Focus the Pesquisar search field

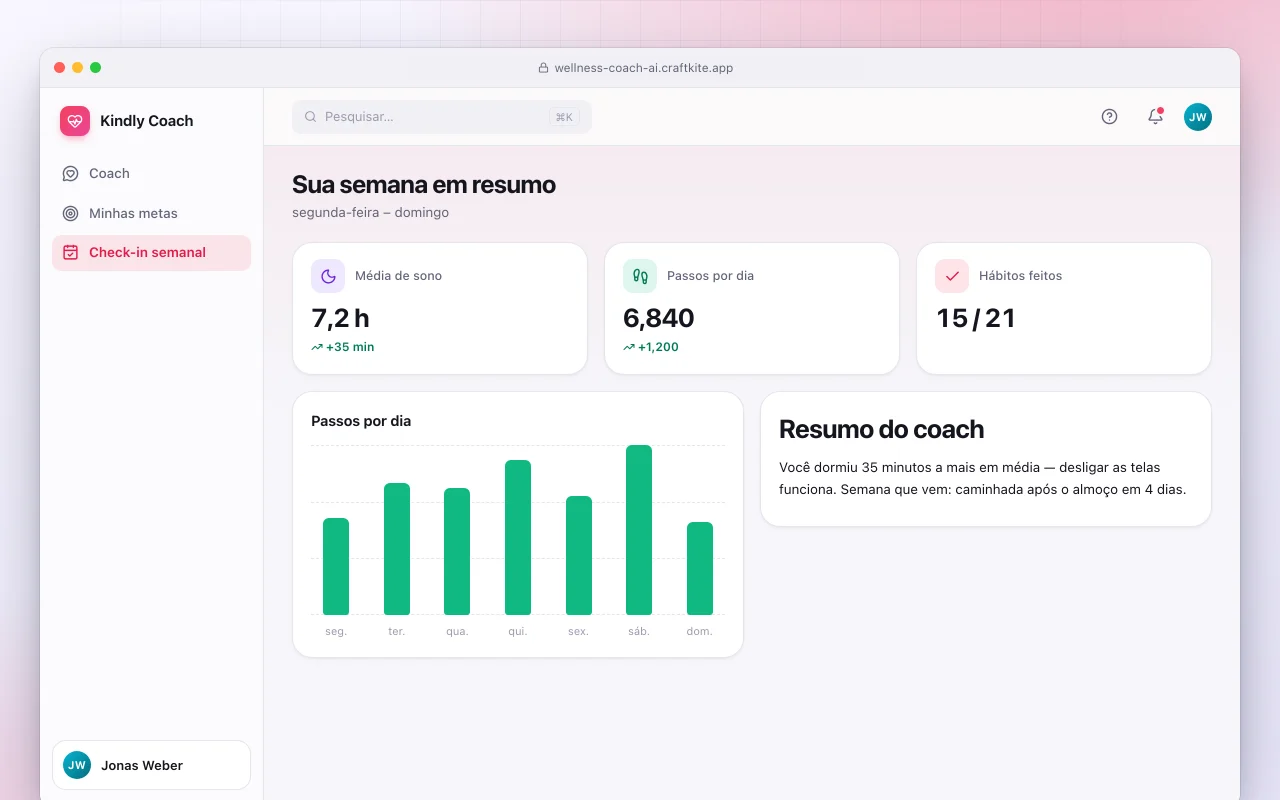442,117
